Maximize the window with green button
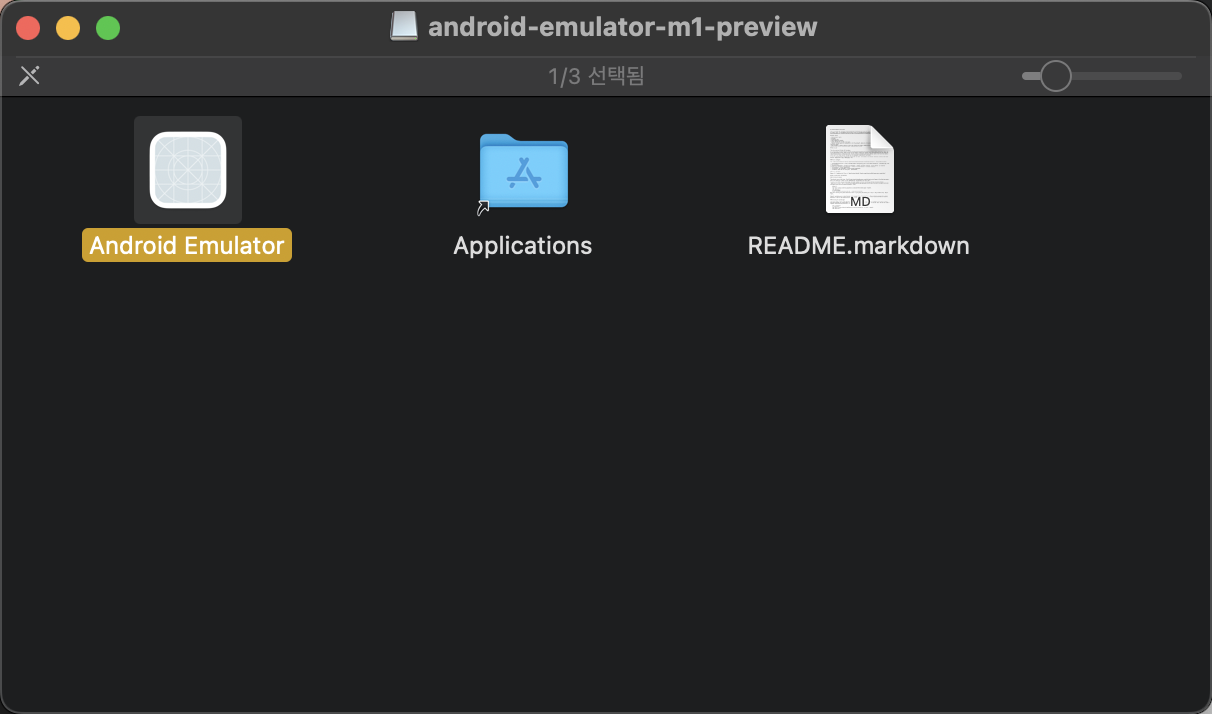 tap(108, 28)
